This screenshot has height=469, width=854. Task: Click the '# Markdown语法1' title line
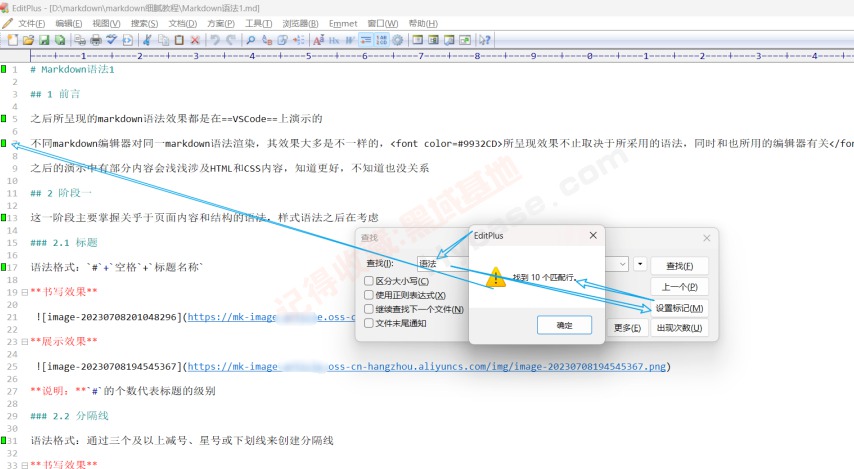[x=72, y=69]
